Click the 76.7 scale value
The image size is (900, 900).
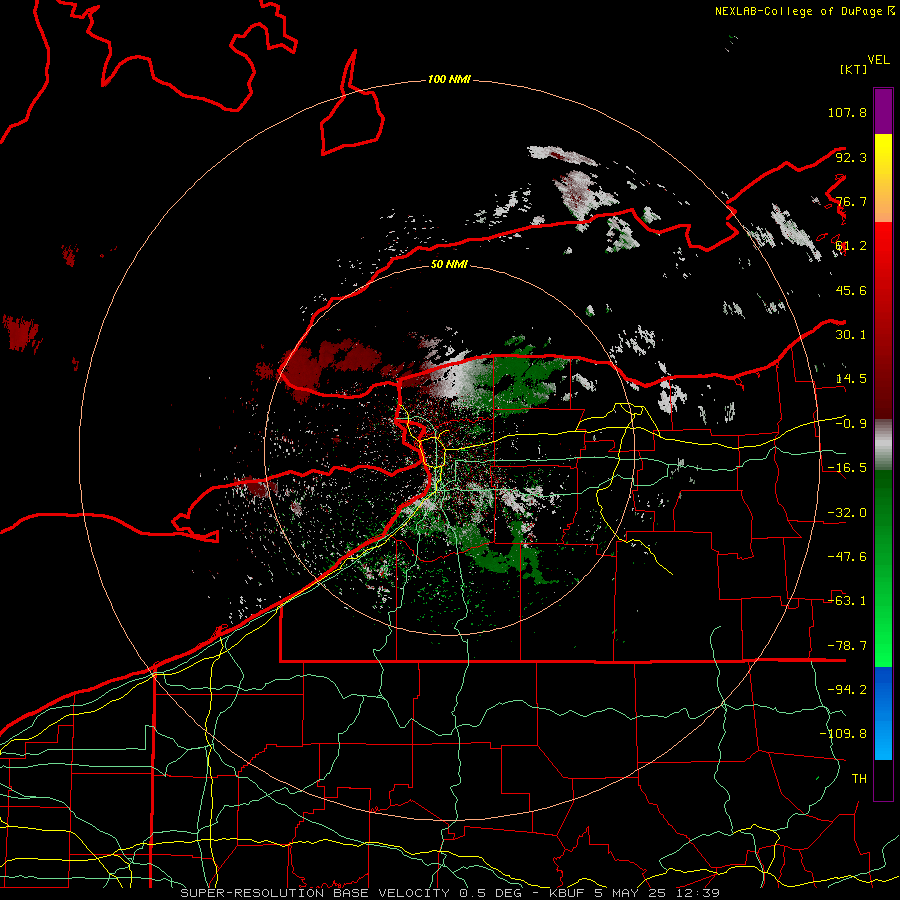[851, 201]
